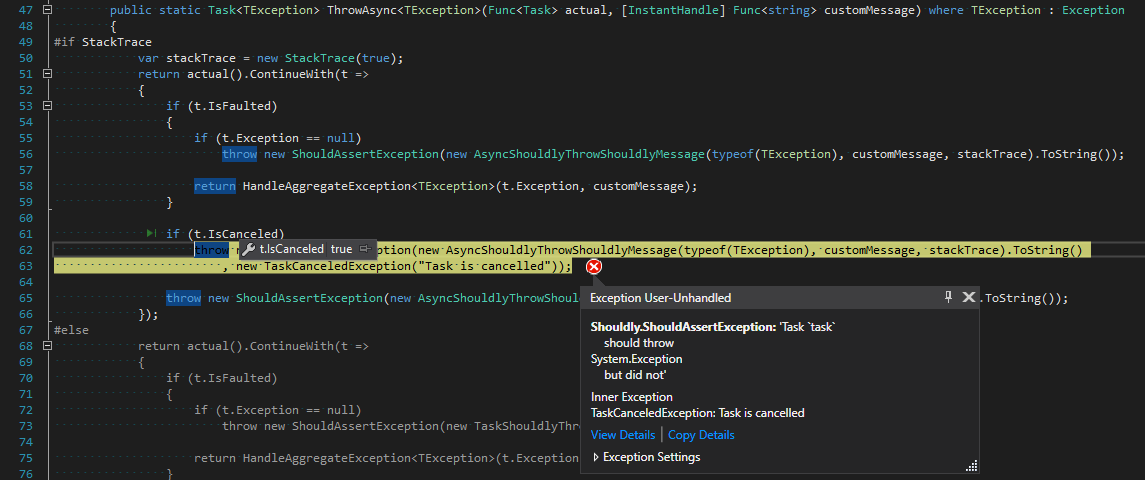Viewport: 1145px width, 480px height.
Task: Collapse the ThrowAsync method on line 47
Action: click(47, 10)
